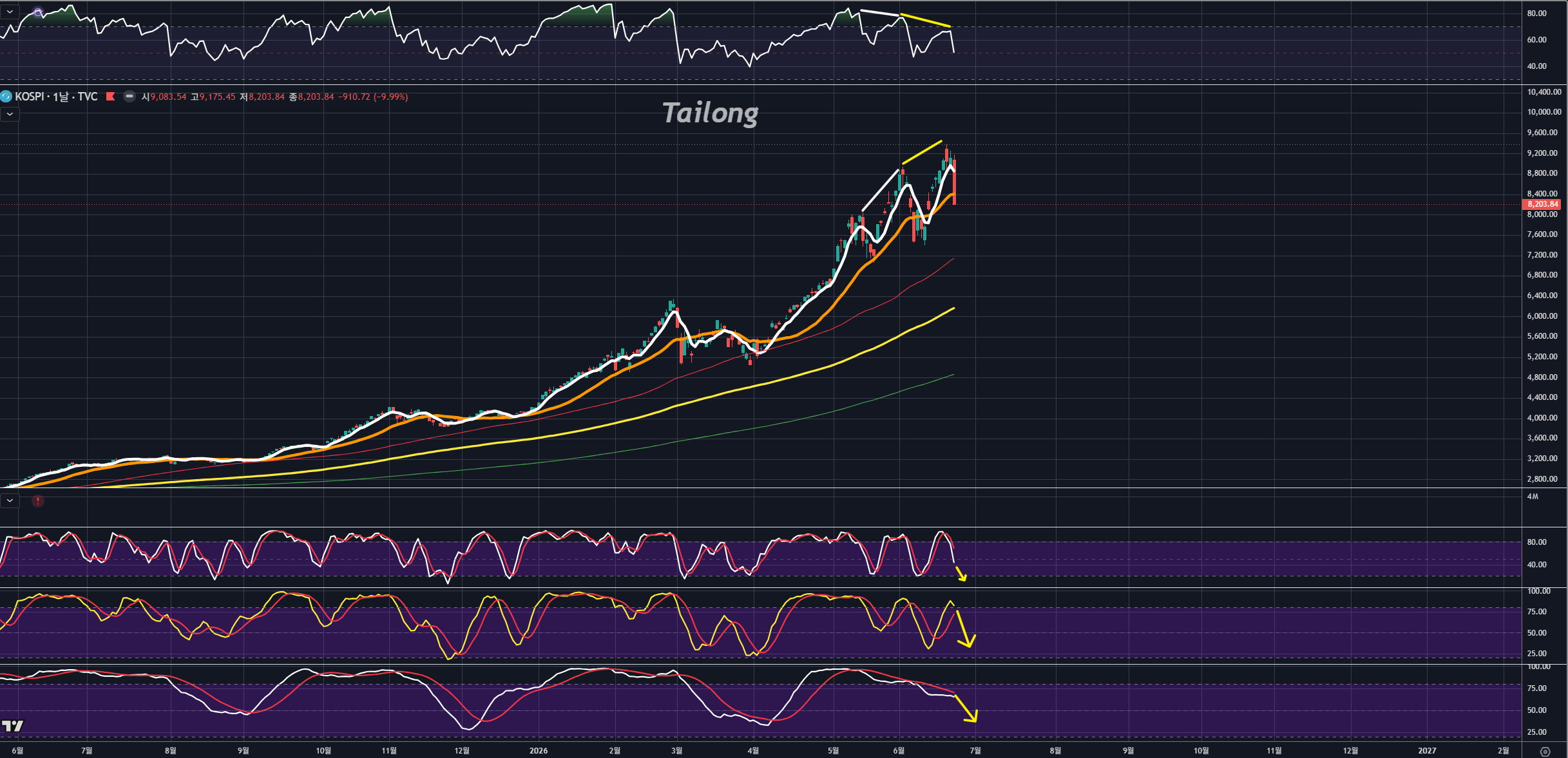Screen dimensions: 1568x758
Task: Click the KOSPI symbol logo icon
Action: (6, 97)
